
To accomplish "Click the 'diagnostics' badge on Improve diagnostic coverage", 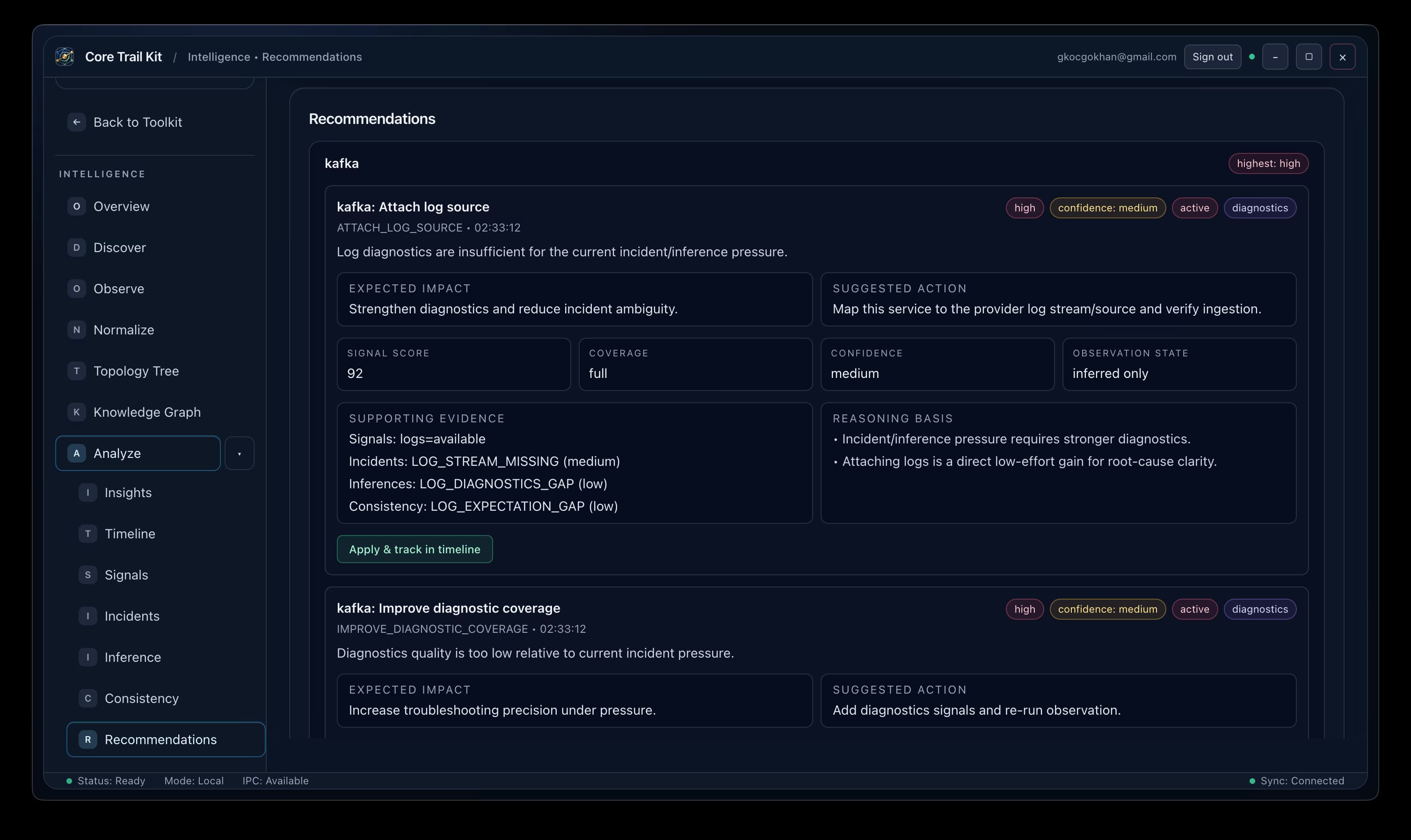I will [x=1260, y=609].
